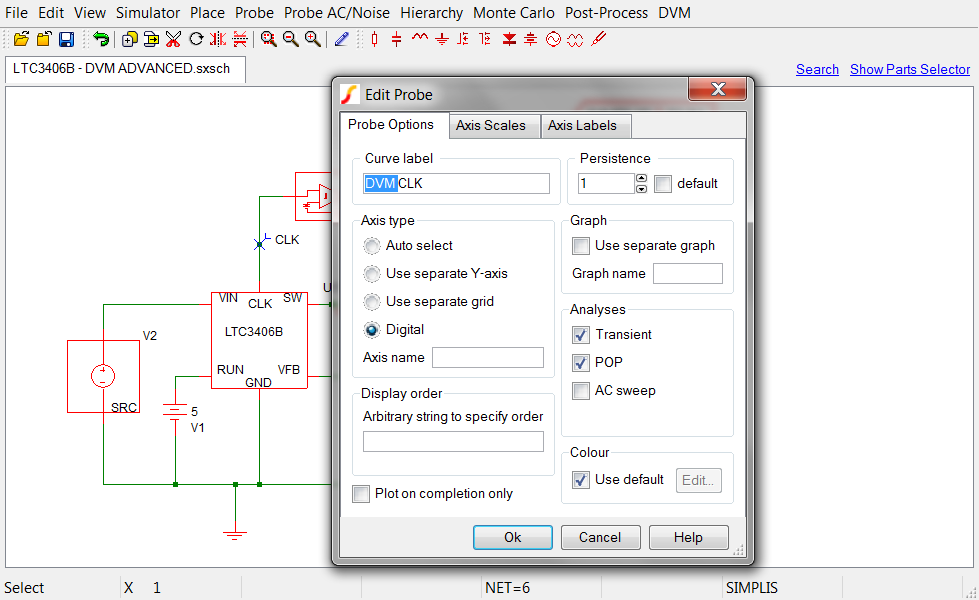Enable the AC sweep analysis checkbox
979x600 pixels.
click(x=580, y=391)
